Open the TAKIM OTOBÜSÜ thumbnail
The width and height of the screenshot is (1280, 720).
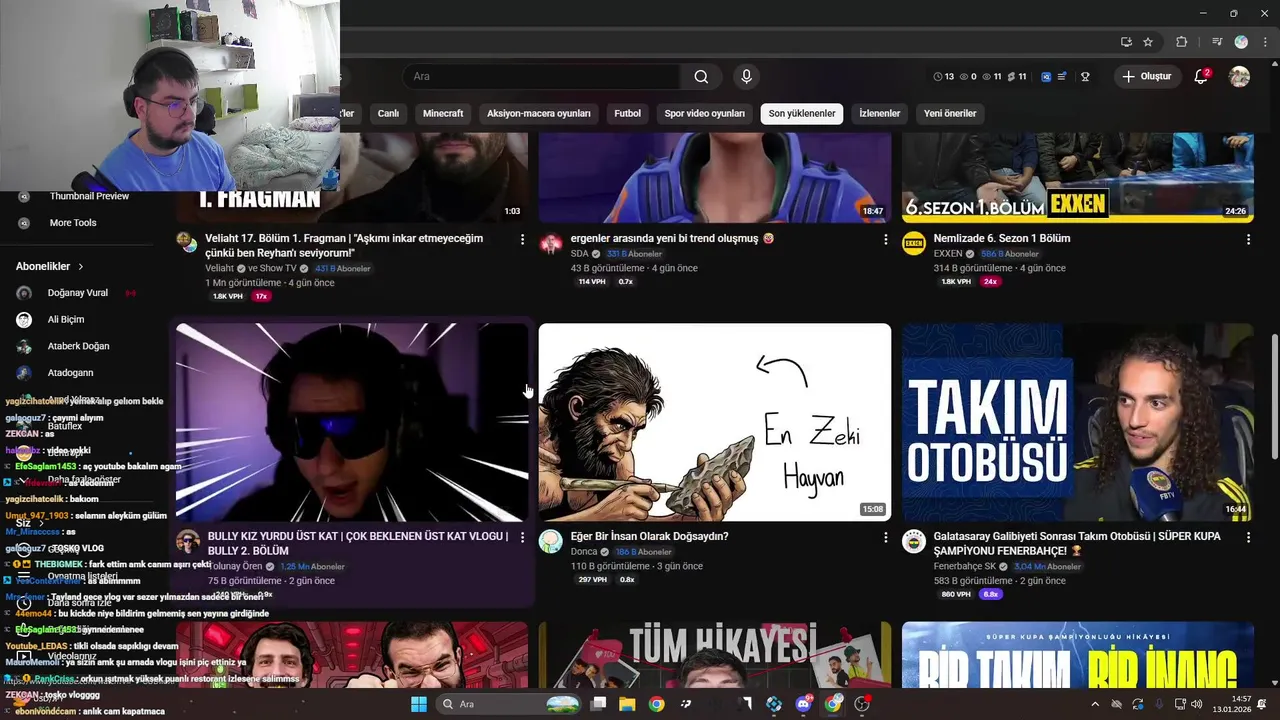point(1078,422)
